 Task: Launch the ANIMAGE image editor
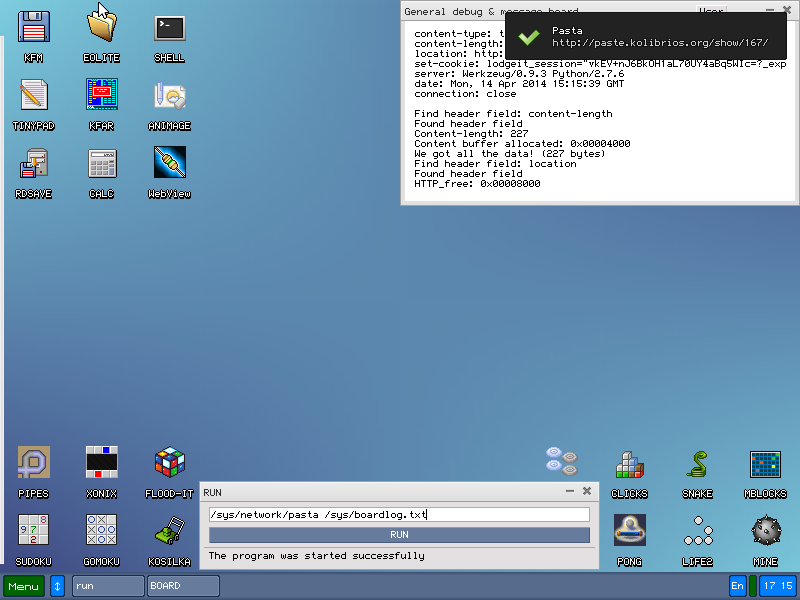(x=169, y=96)
